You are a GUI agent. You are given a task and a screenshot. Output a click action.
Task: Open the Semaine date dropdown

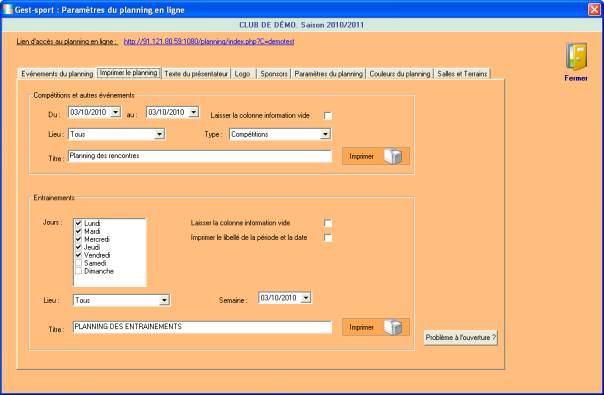(306, 298)
